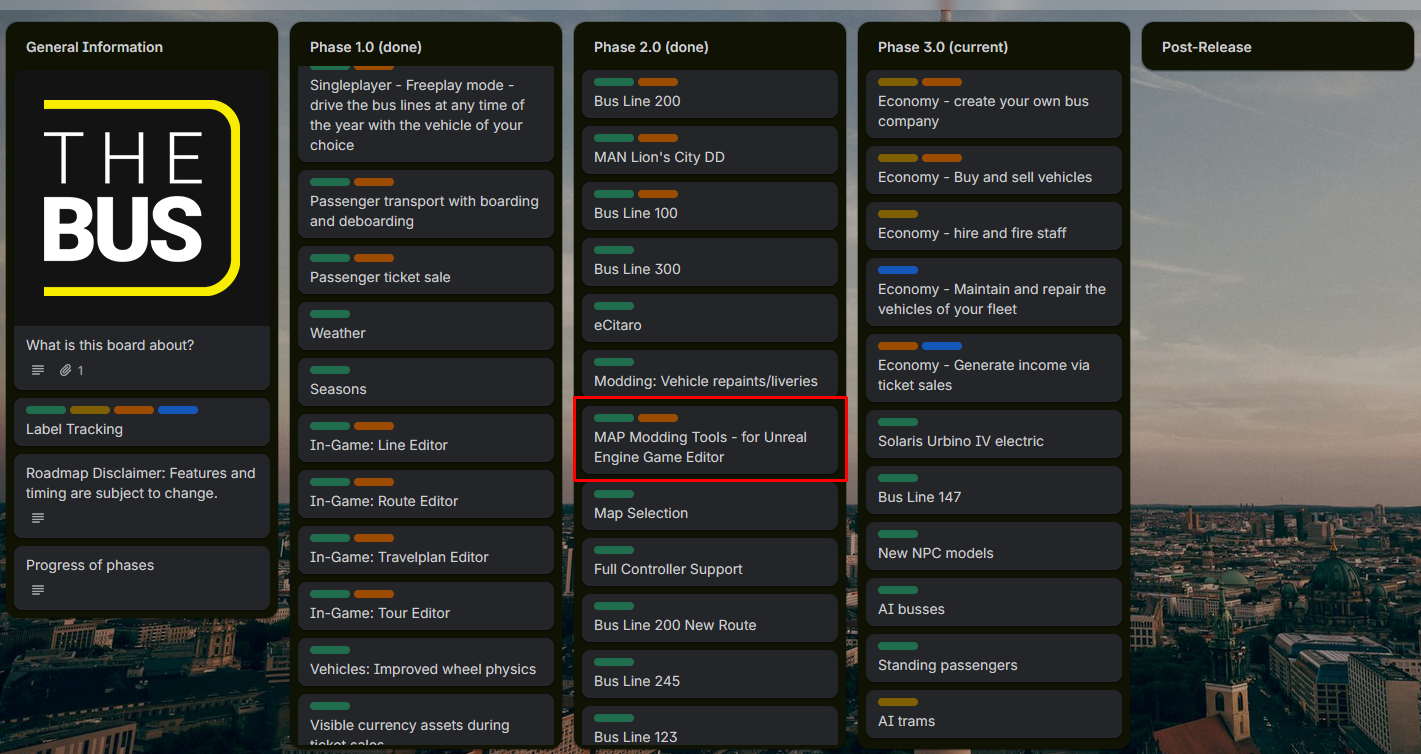
Task: Open 'Economy - Maintain and repair' card
Action: pos(994,292)
